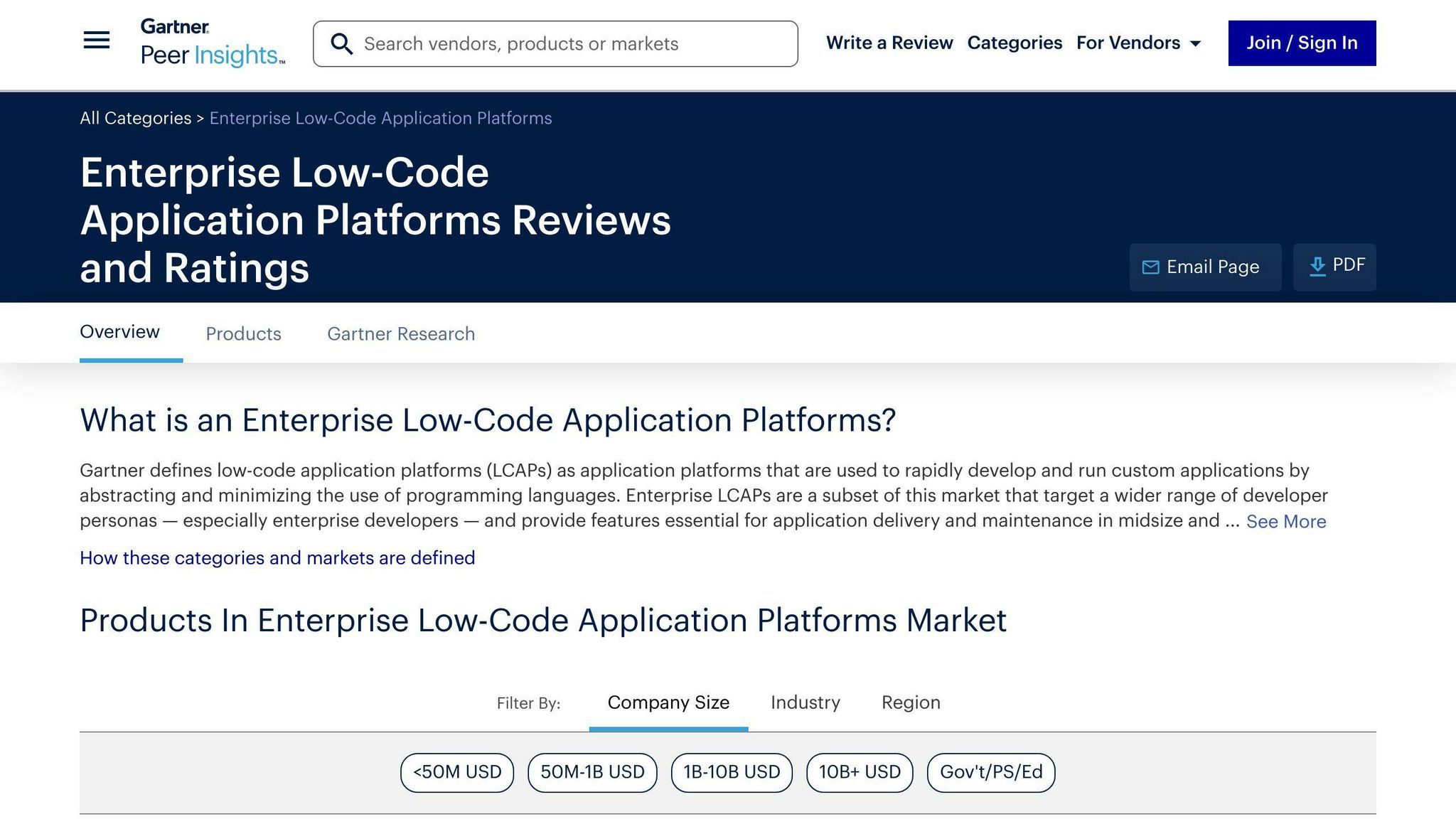This screenshot has width=1456, height=819.
Task: Toggle the <50M USD filter chip
Action: pyautogui.click(x=457, y=772)
